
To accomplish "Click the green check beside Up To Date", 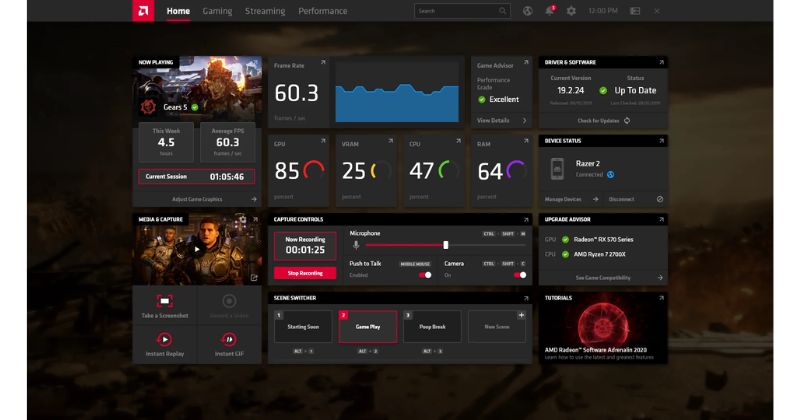I will coord(603,90).
